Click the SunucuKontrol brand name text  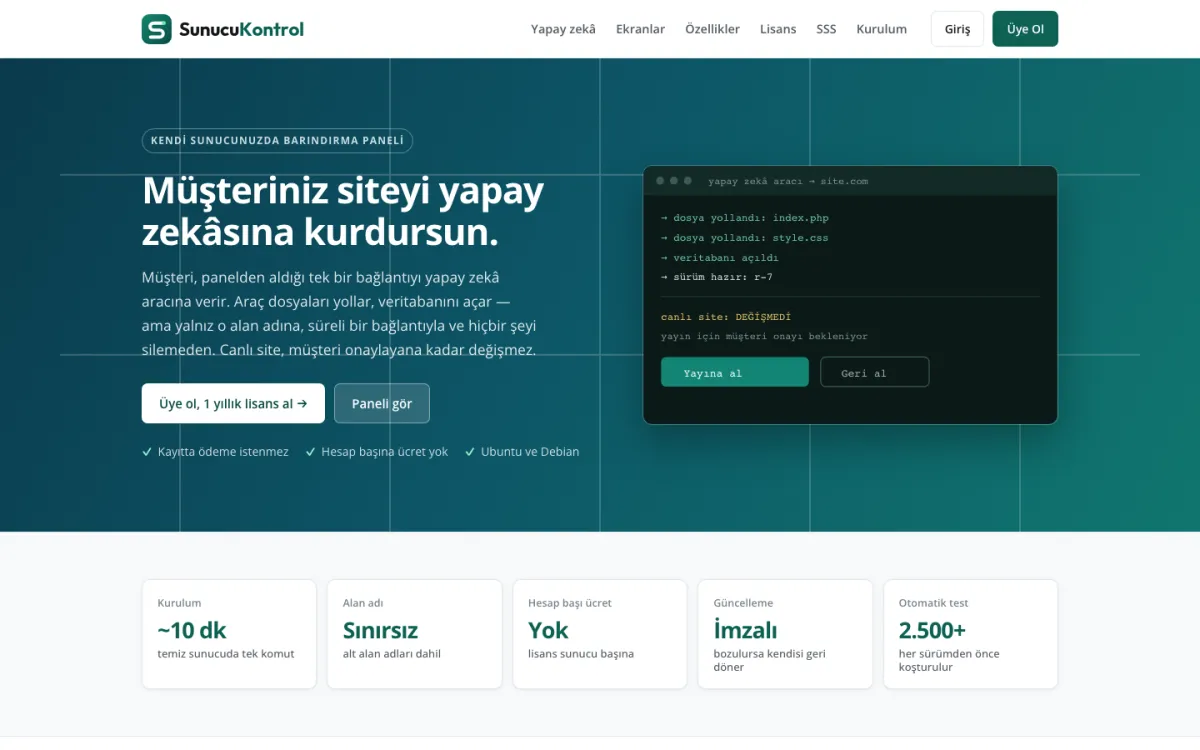pyautogui.click(x=241, y=29)
